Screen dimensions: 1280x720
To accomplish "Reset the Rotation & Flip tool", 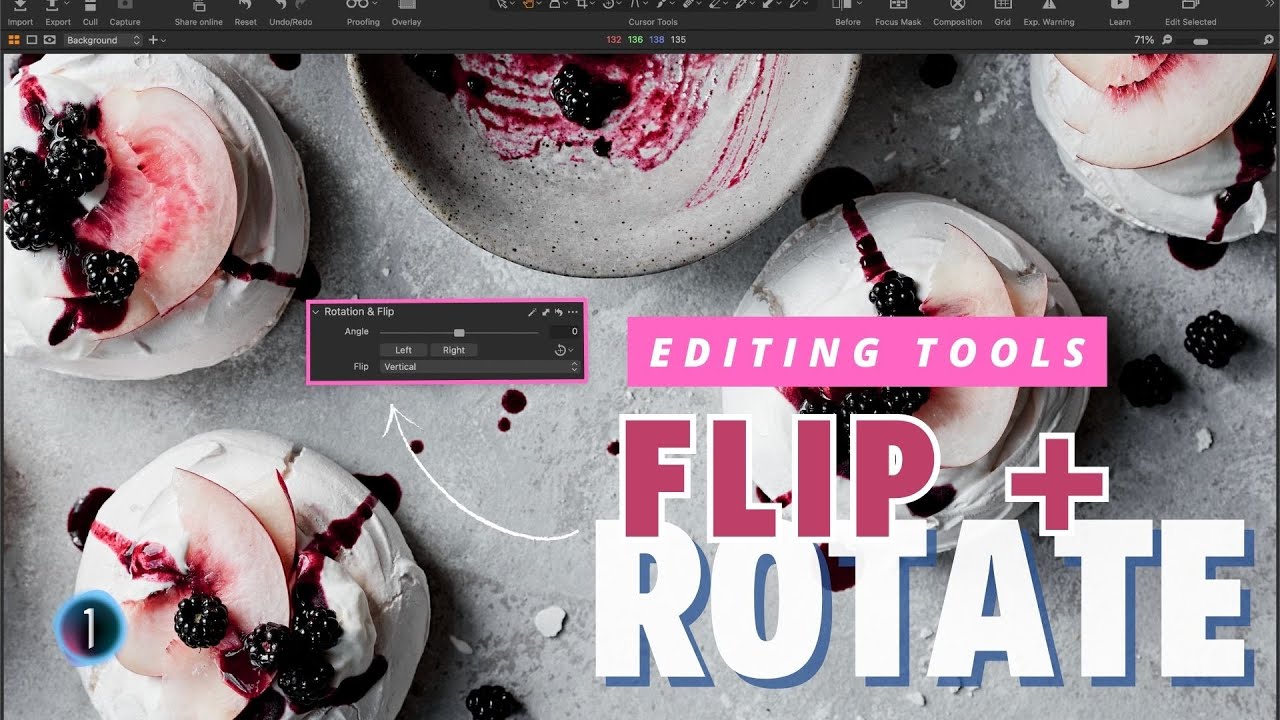I will pos(559,312).
